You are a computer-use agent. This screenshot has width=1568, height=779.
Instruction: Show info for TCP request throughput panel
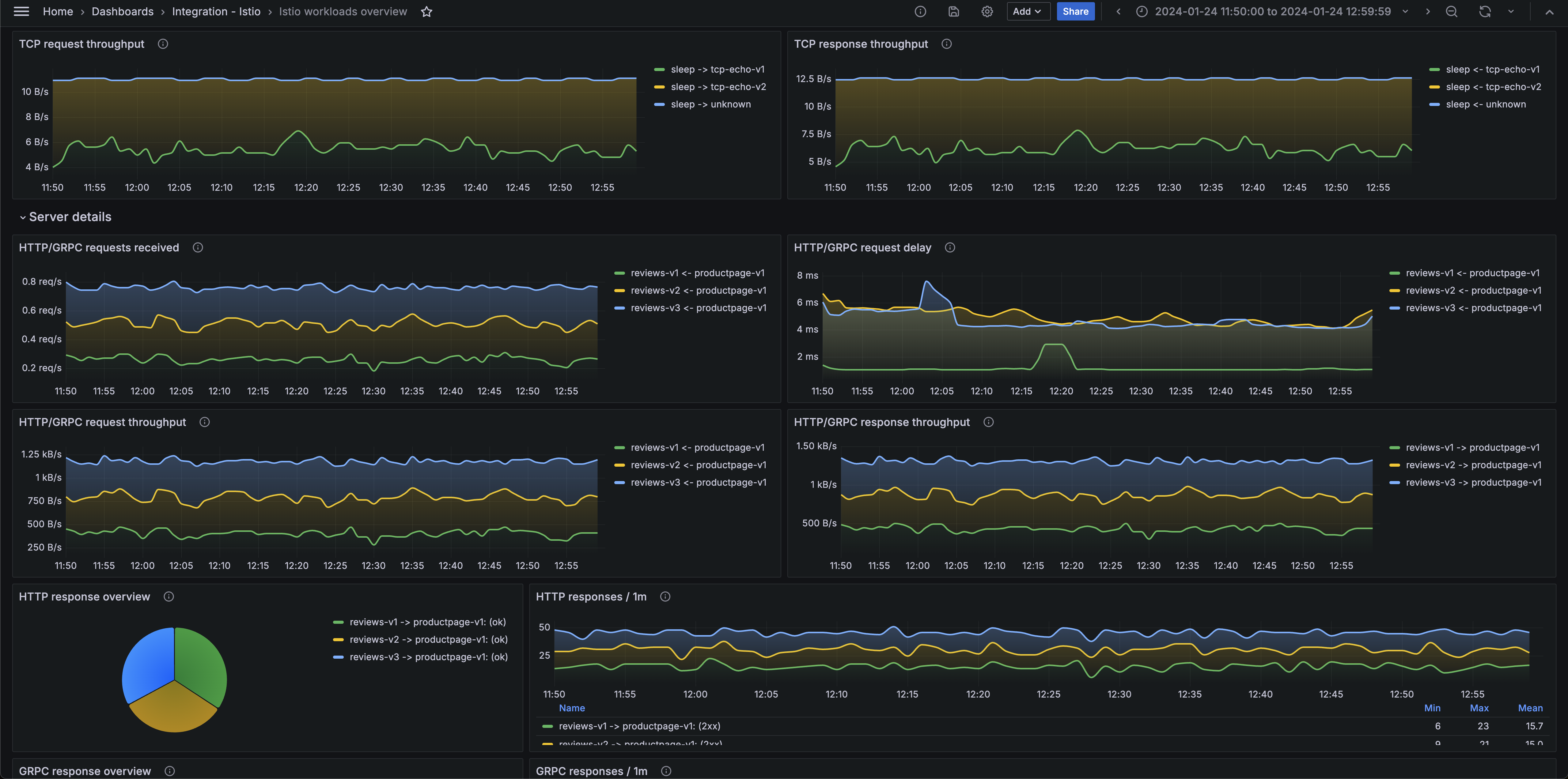162,44
